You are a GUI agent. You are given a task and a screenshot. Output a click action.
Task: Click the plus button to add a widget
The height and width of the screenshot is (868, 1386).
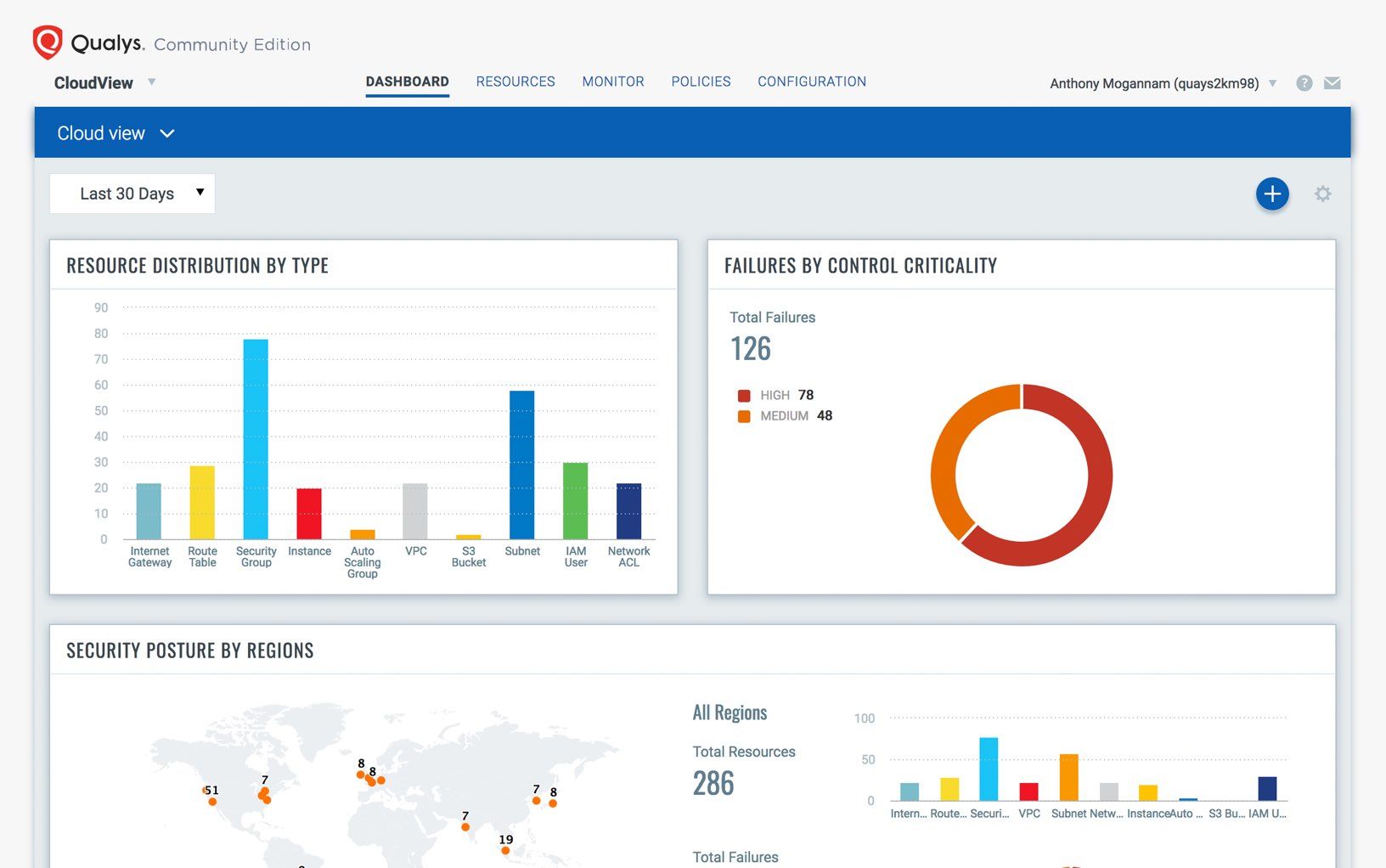click(x=1272, y=194)
